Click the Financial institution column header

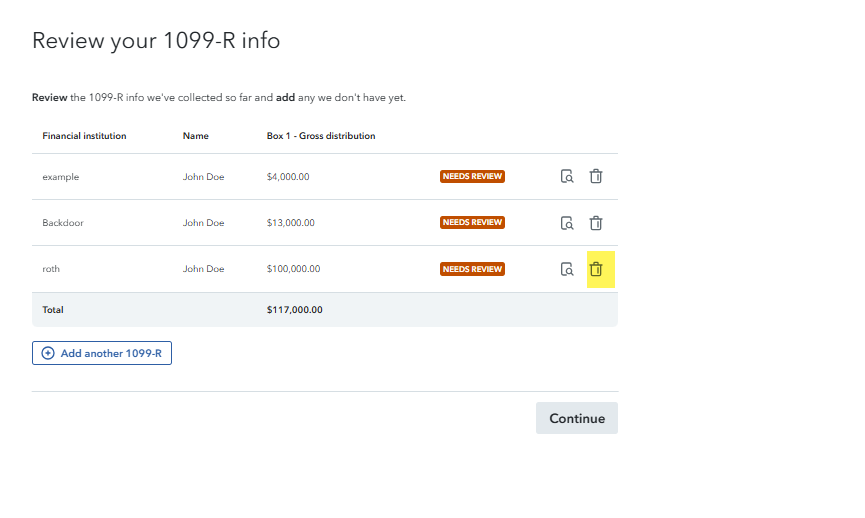tap(84, 136)
